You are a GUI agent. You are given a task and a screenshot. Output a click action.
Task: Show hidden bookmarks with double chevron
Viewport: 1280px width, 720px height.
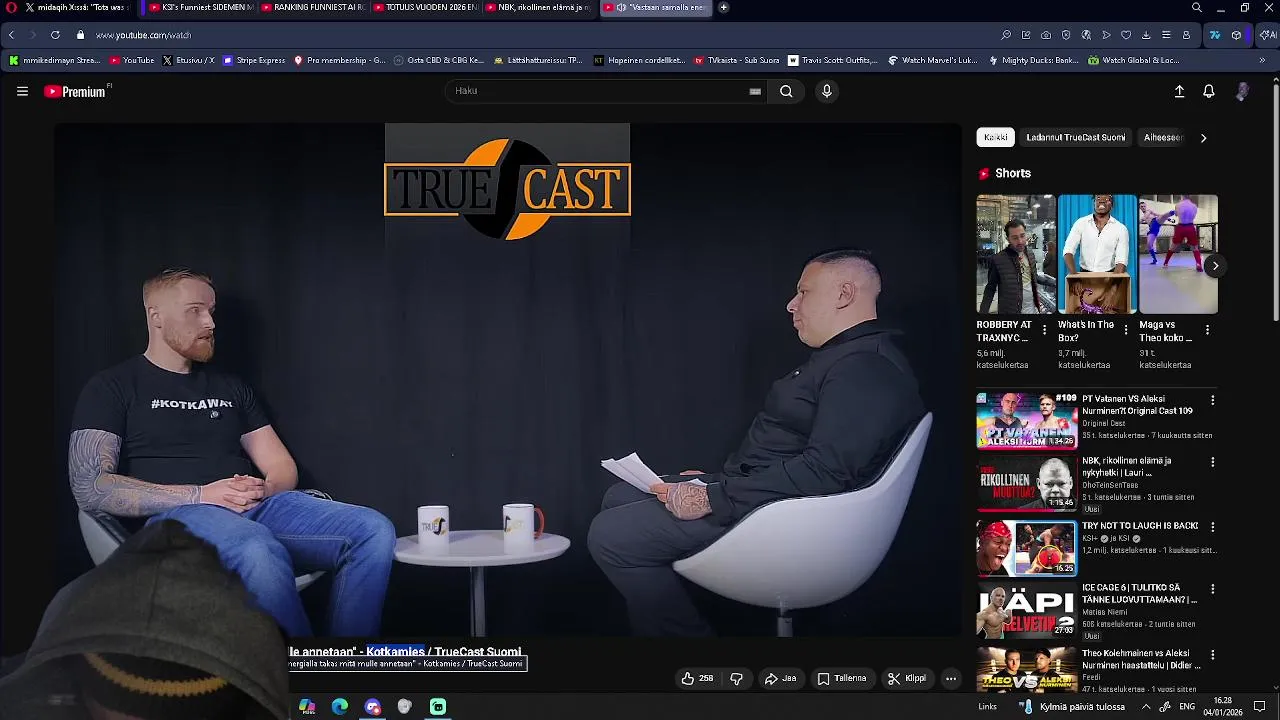point(1262,60)
